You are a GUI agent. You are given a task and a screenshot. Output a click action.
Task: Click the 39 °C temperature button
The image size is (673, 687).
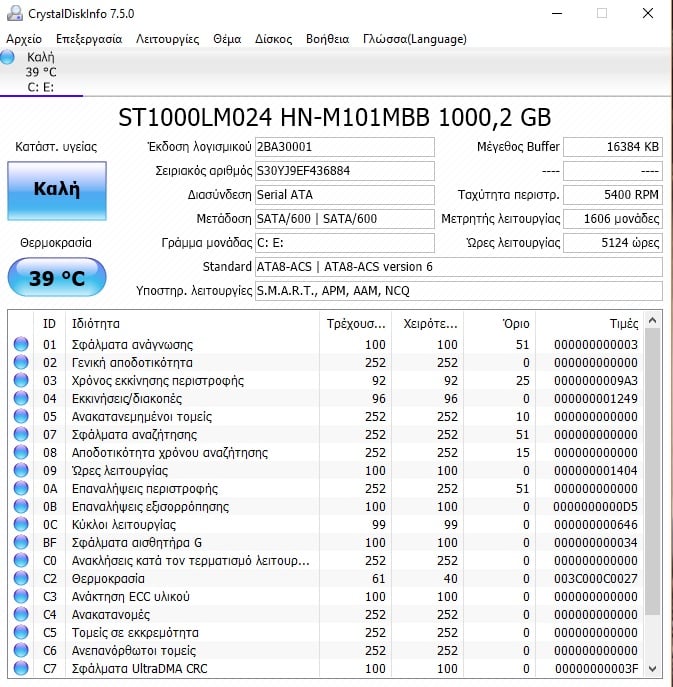(57, 278)
